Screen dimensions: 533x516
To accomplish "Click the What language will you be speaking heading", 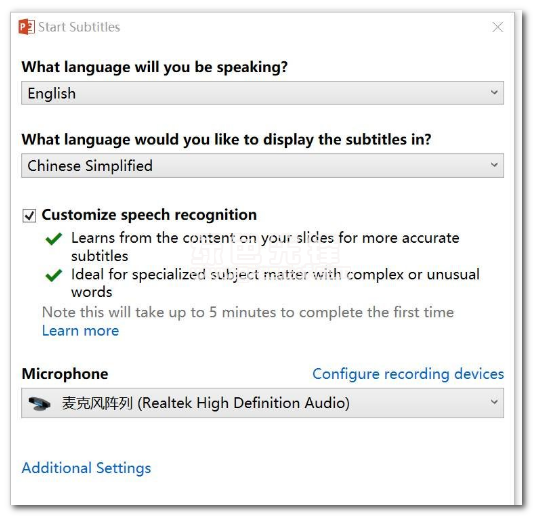I will click(155, 67).
